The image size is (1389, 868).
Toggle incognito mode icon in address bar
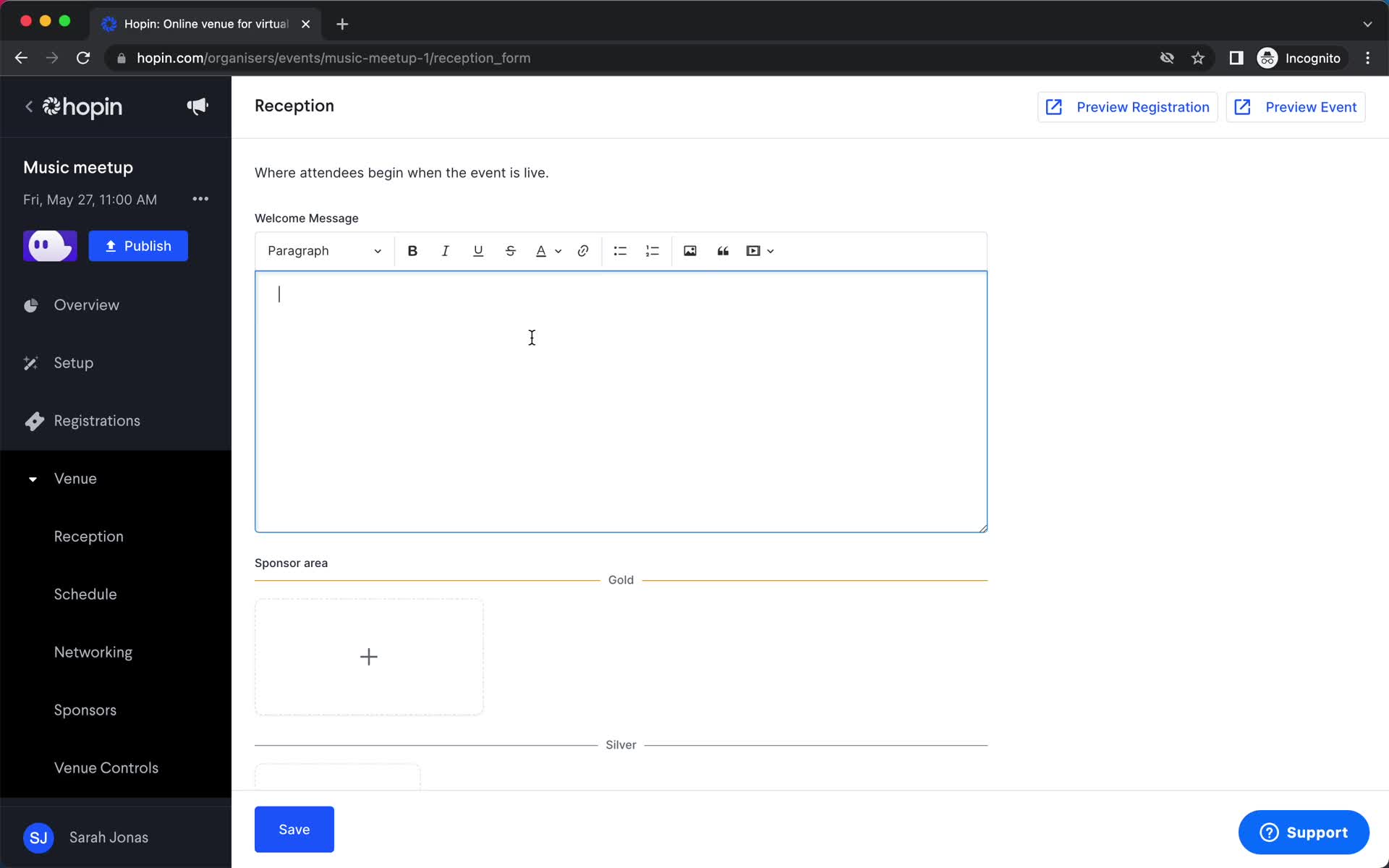pyautogui.click(x=1267, y=57)
